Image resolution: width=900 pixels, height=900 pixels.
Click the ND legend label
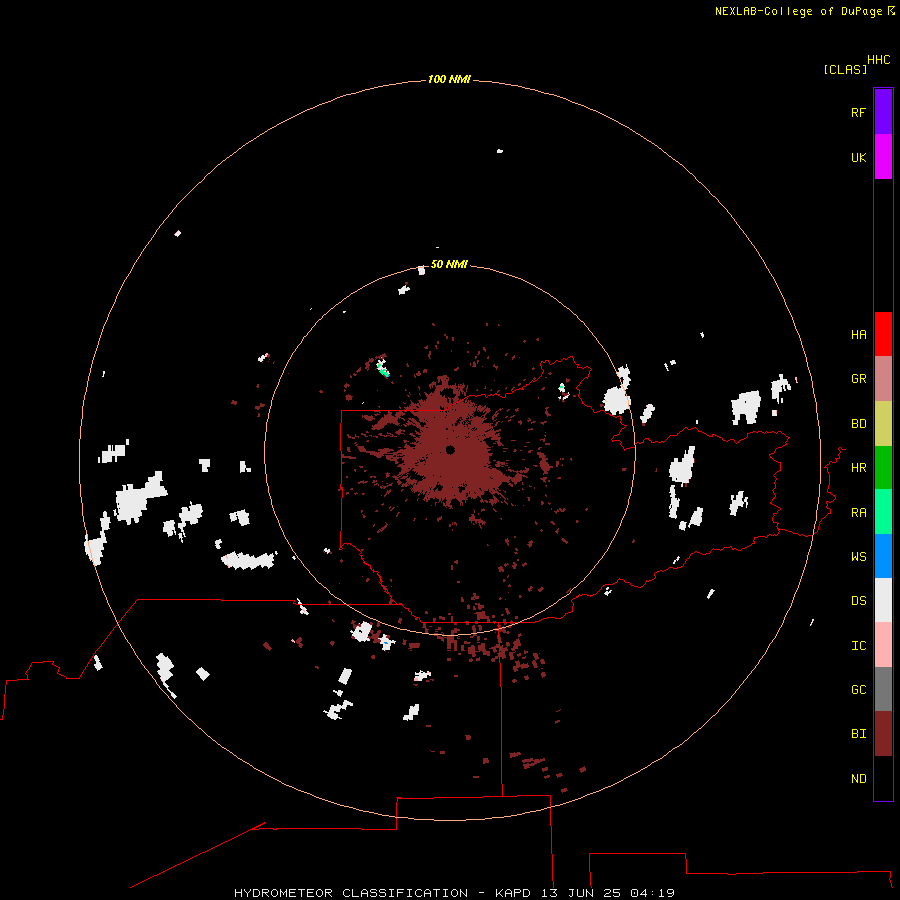pos(859,779)
